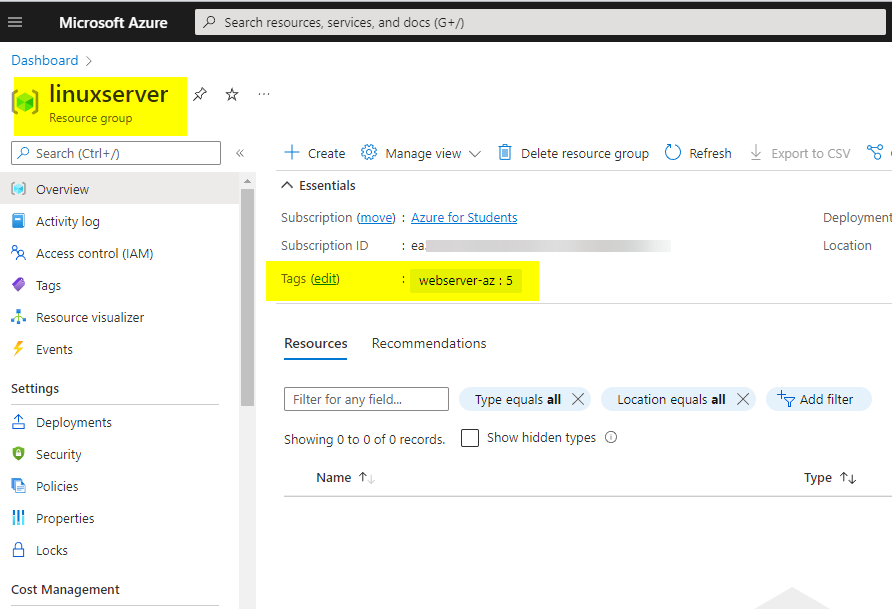Screen dimensions: 892x609
Task: Click the Filter for any field box
Action: (x=366, y=399)
